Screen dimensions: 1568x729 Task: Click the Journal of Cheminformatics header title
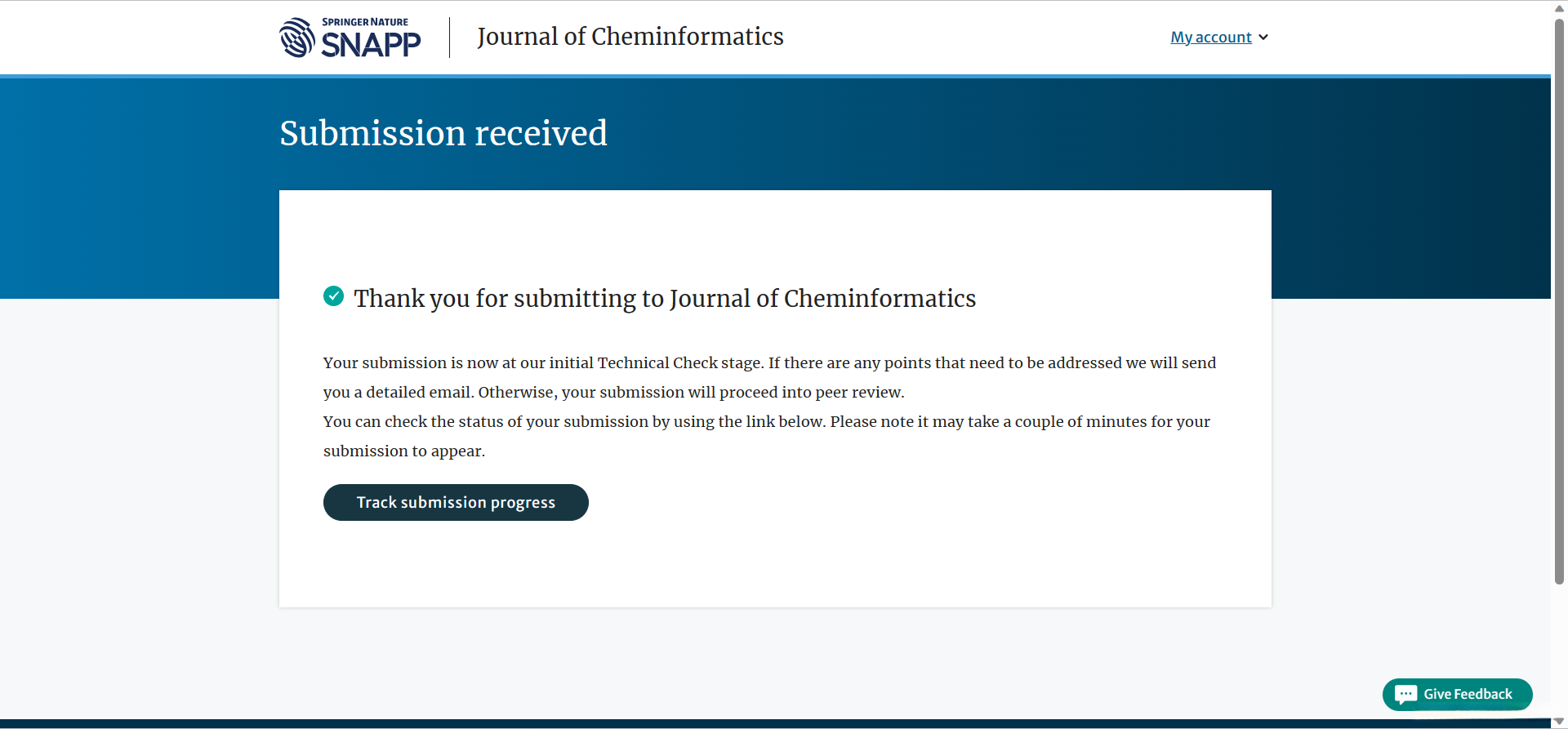630,37
